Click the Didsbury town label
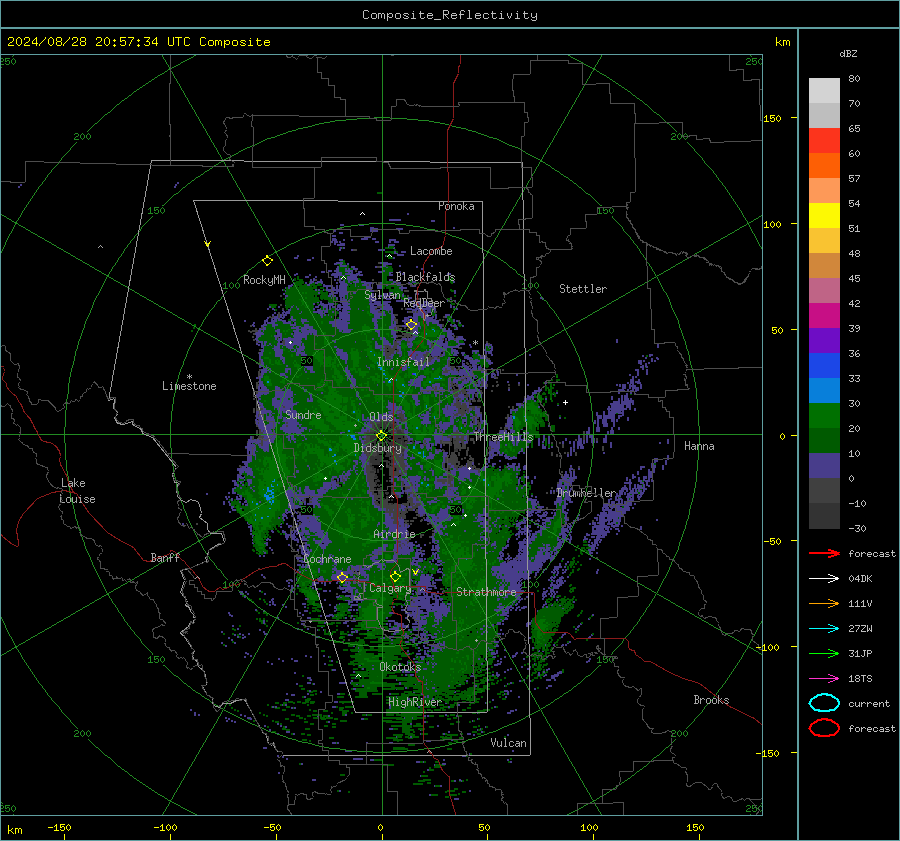Image resolution: width=900 pixels, height=841 pixels. tap(377, 448)
